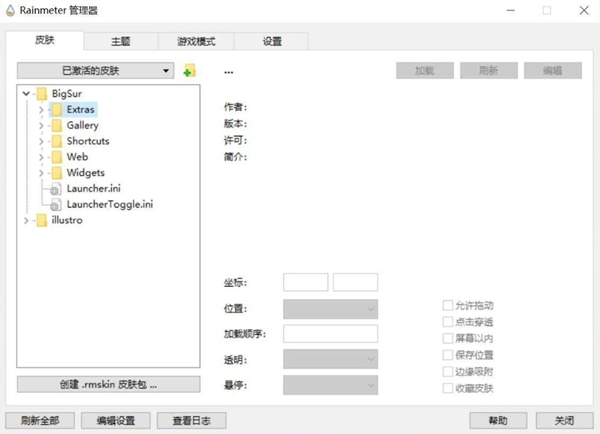Select the illustro tree label
Image resolution: width=600 pixels, height=434 pixels.
click(67, 220)
